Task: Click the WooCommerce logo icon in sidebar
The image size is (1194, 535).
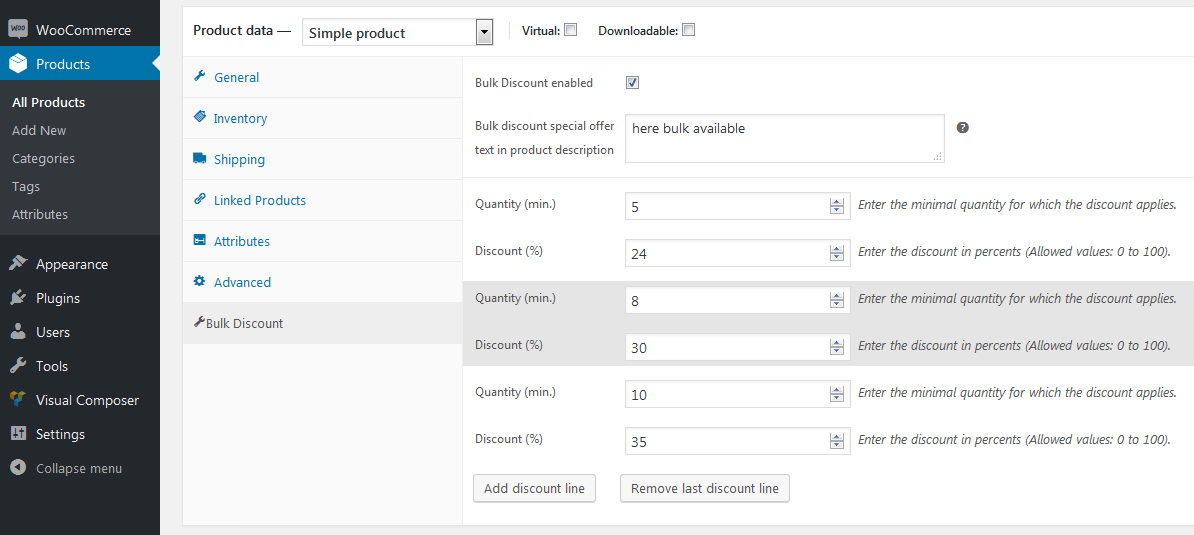Action: (x=17, y=30)
